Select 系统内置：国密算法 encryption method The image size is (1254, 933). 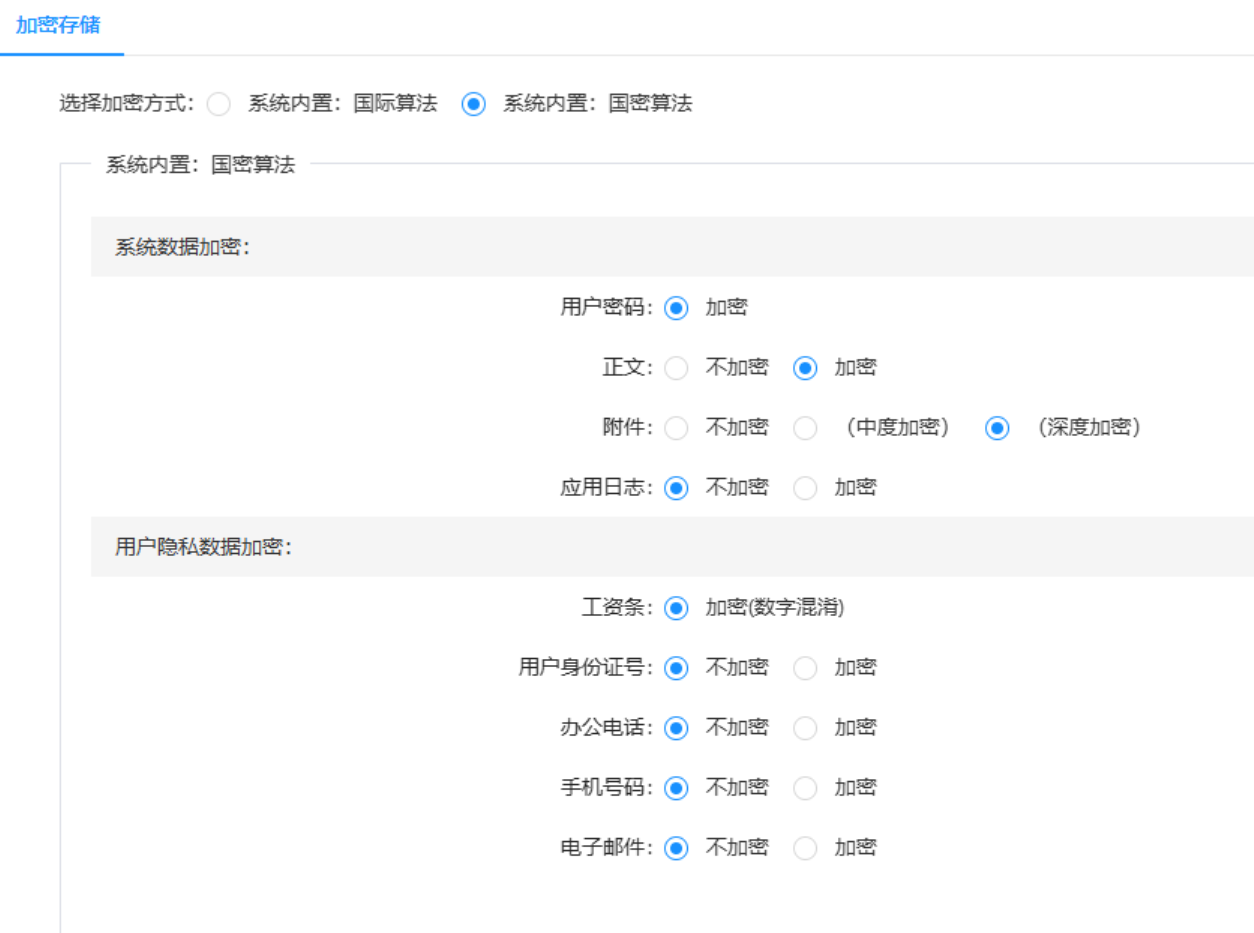474,103
